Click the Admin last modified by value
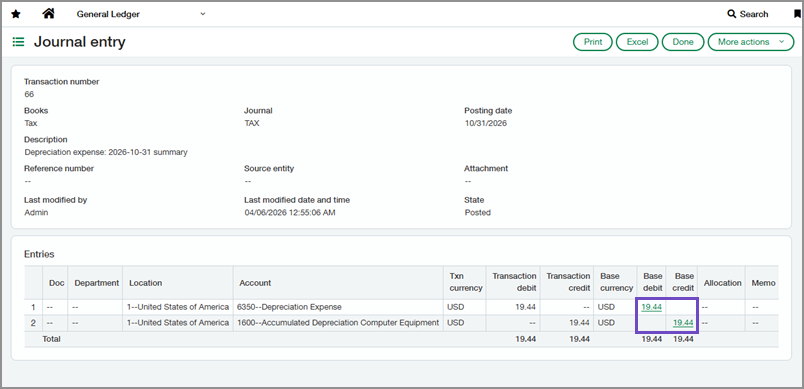Viewport: 804px width, 389px height. [x=36, y=212]
